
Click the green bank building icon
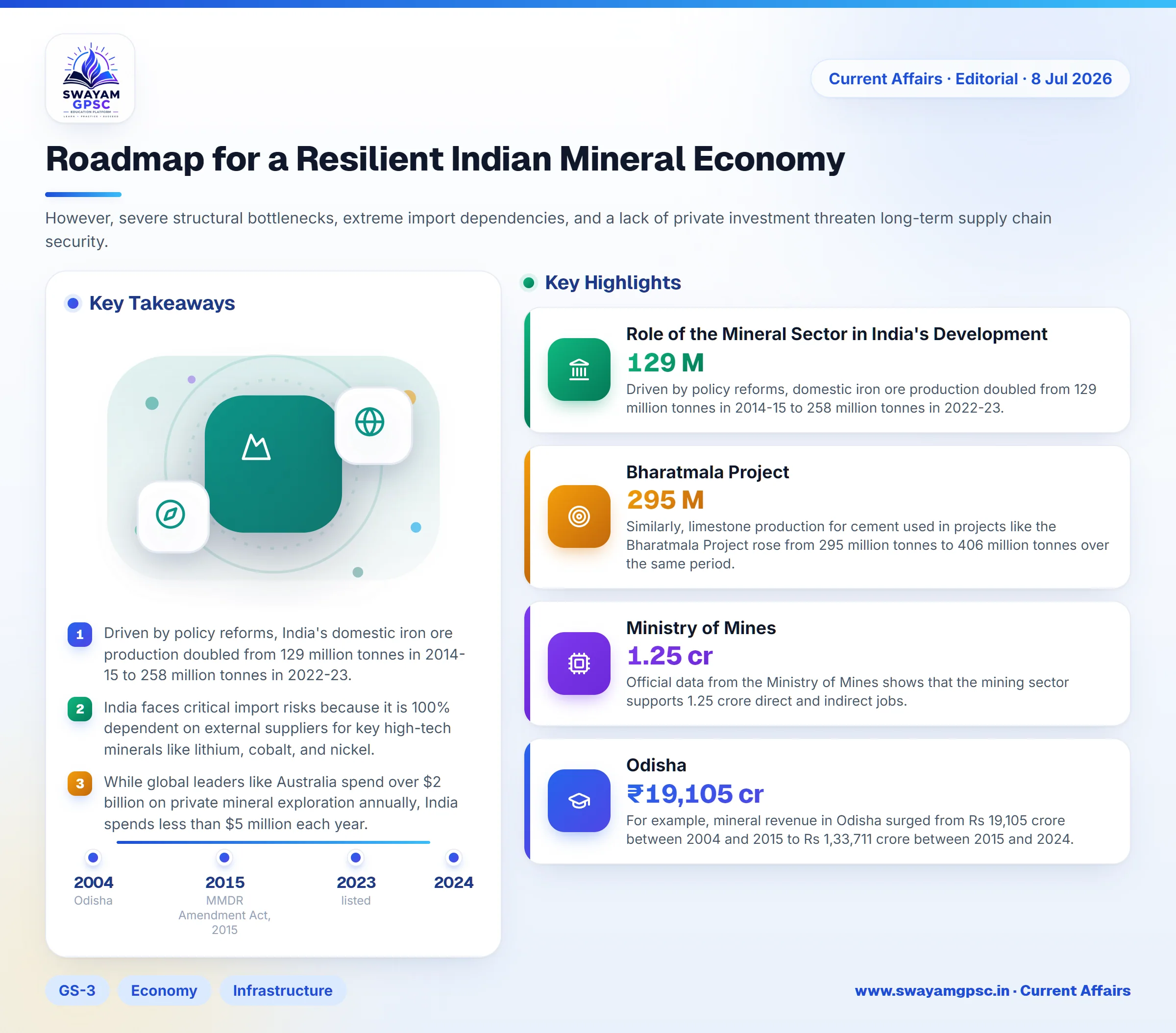point(579,369)
